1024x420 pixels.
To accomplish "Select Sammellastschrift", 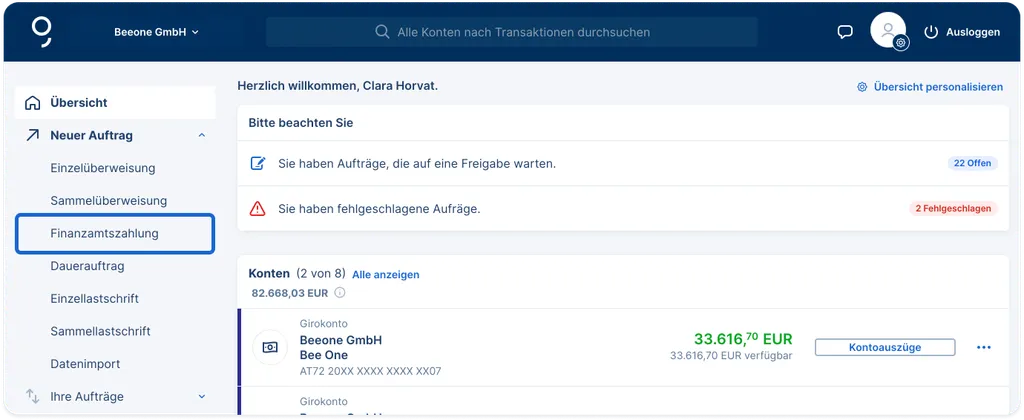I will coord(101,331).
